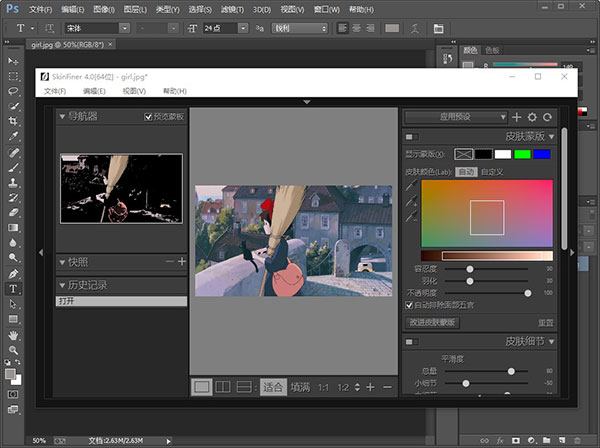
Task: Select the Clone Stamp tool
Action: coord(13,182)
